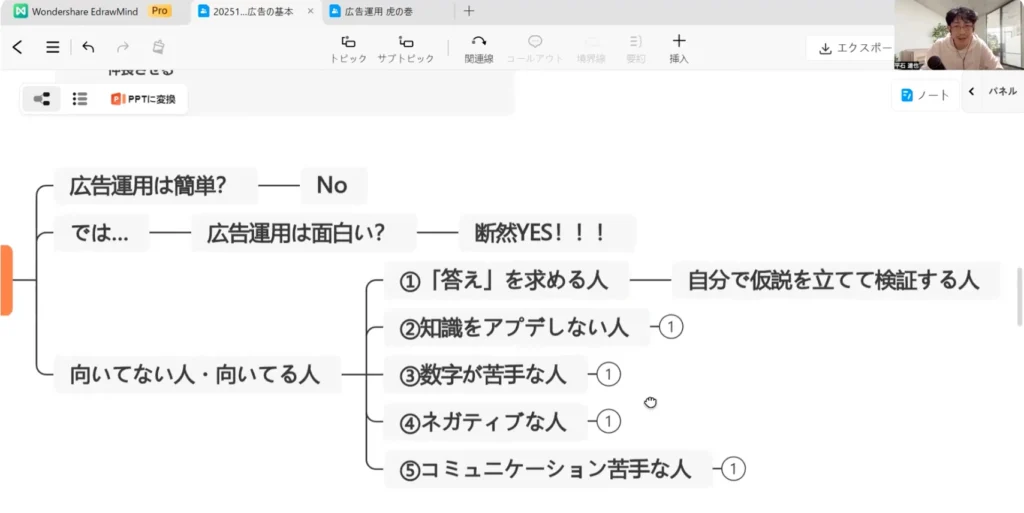
Task: Open the hamburger menu
Action: [53, 47]
